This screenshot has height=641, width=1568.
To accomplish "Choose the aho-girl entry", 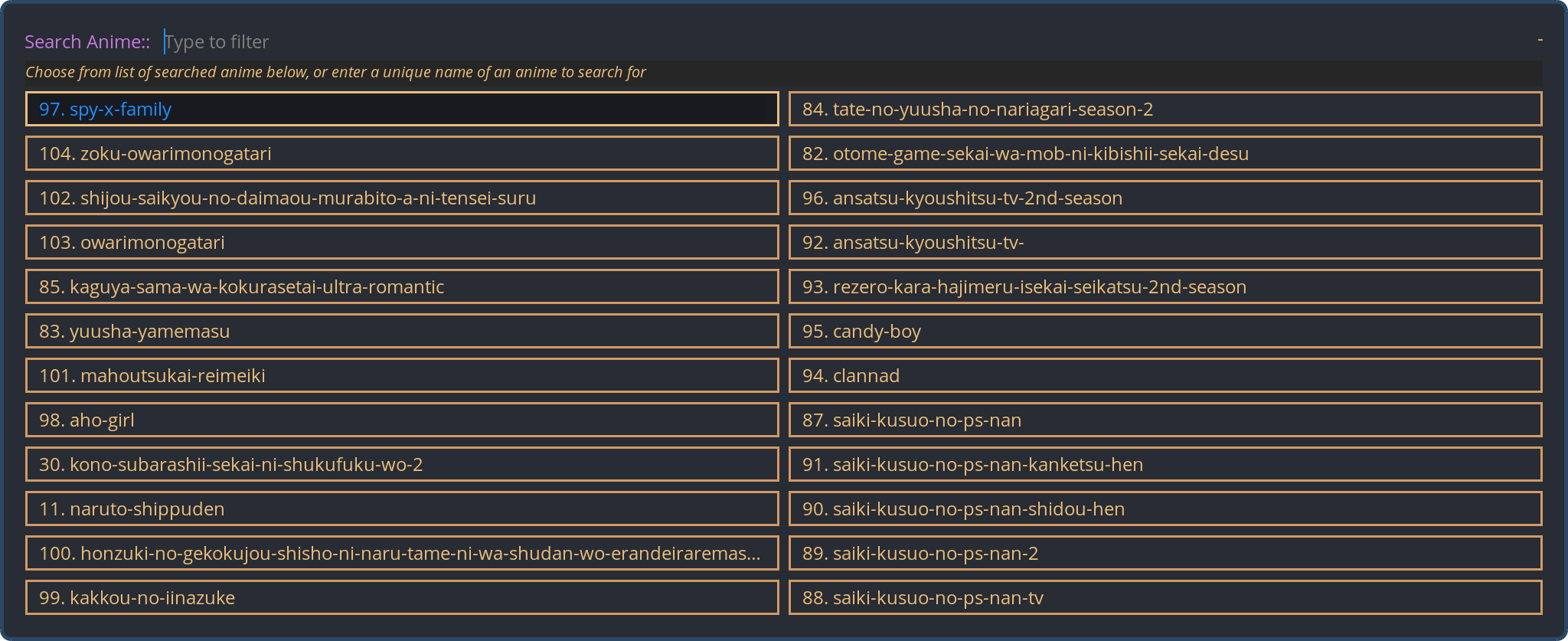I will click(401, 420).
